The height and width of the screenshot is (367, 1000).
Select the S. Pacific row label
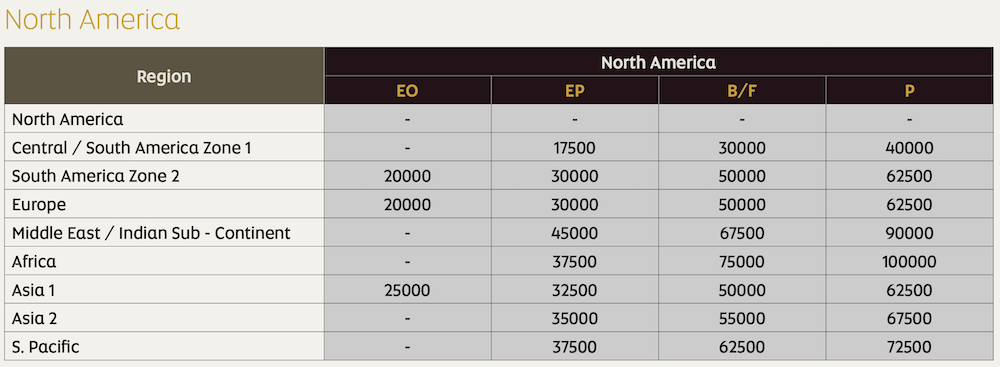click(x=45, y=347)
